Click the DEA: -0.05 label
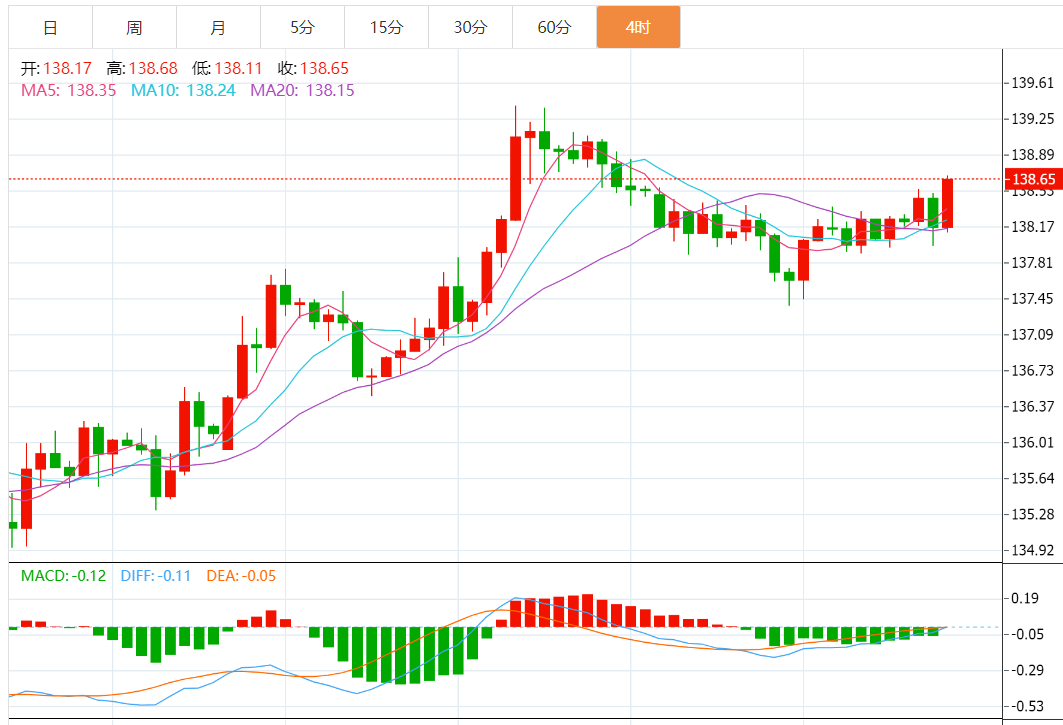 (x=241, y=576)
